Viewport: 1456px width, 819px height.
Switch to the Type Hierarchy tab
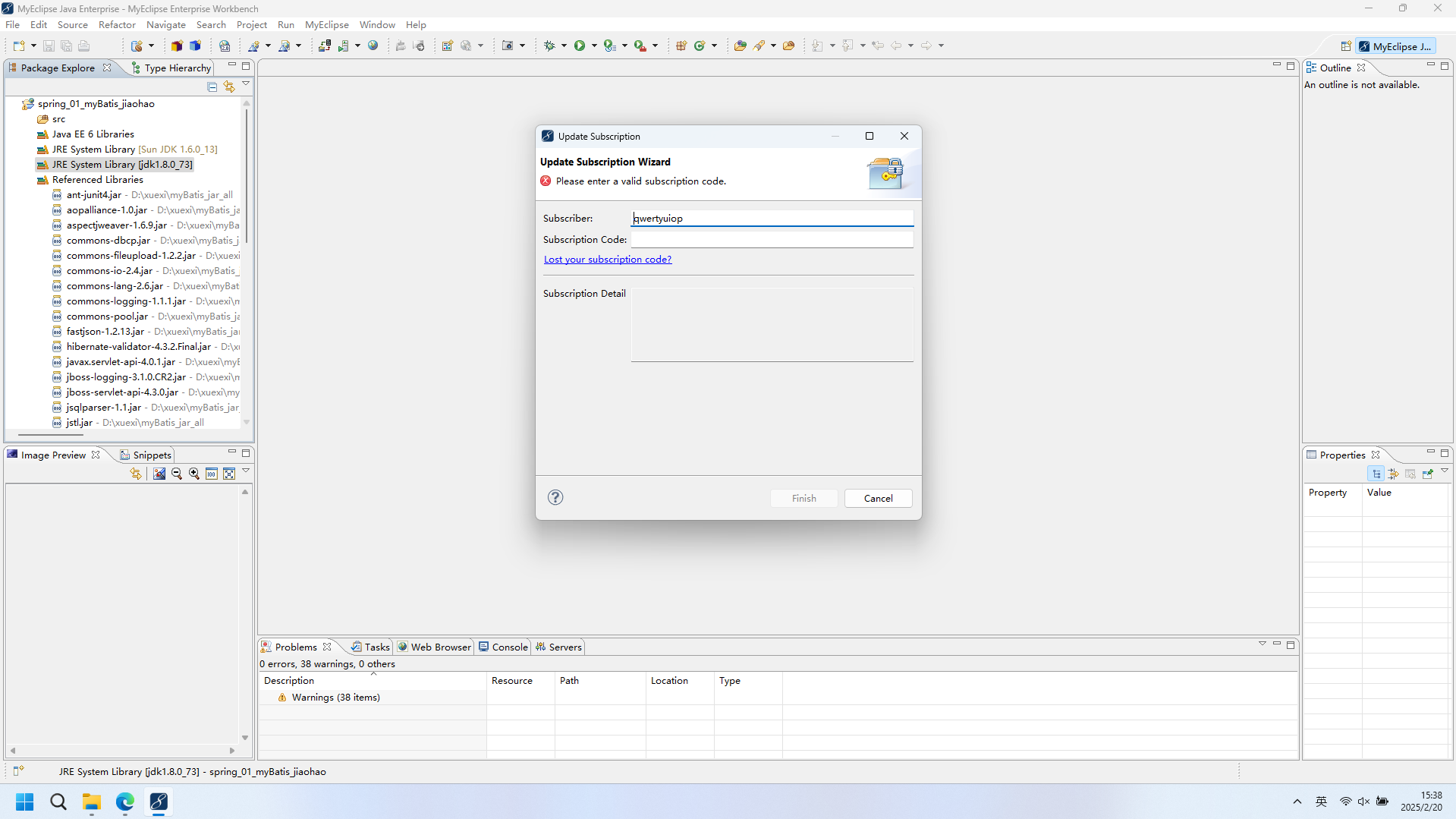(171, 68)
